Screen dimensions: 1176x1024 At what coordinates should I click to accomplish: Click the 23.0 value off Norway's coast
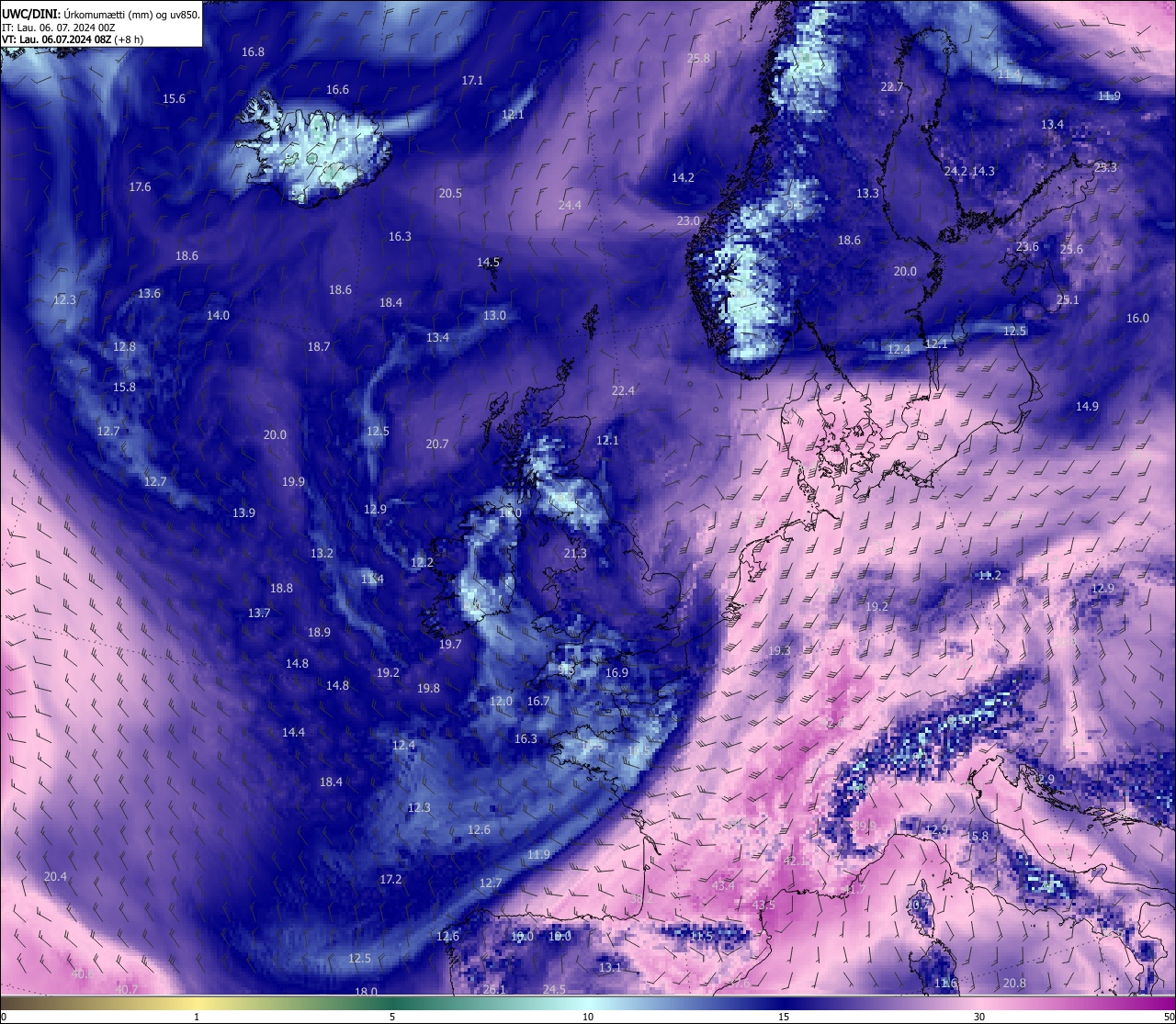688,221
